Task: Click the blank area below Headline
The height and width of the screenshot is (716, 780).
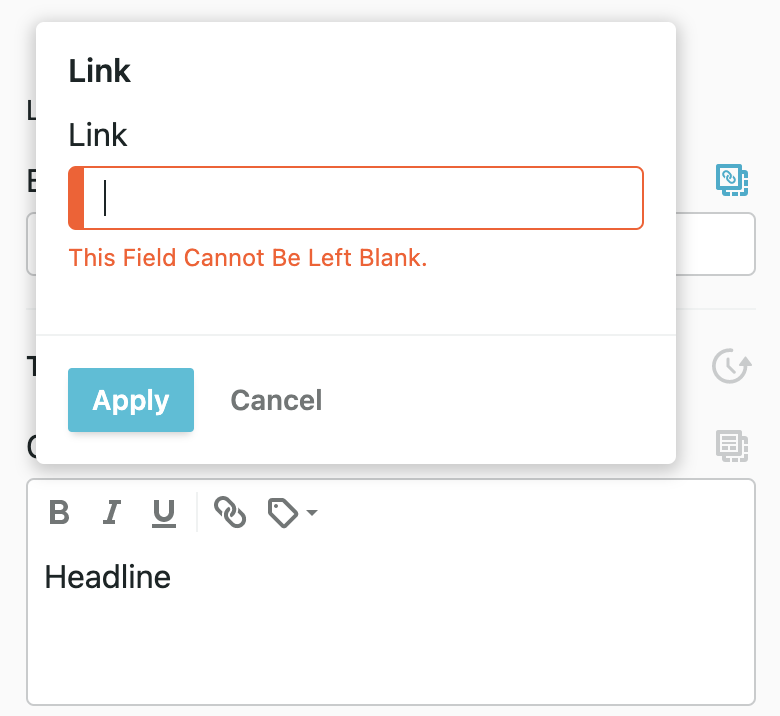Action: tap(390, 650)
